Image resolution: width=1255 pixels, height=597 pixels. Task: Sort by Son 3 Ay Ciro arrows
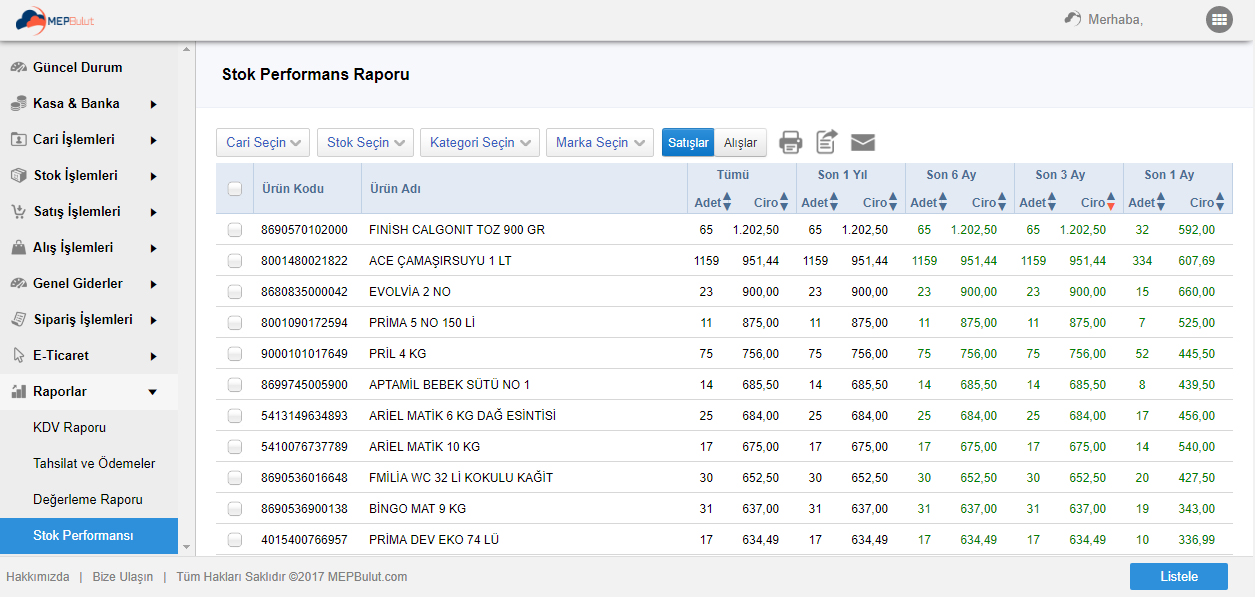pos(1112,202)
